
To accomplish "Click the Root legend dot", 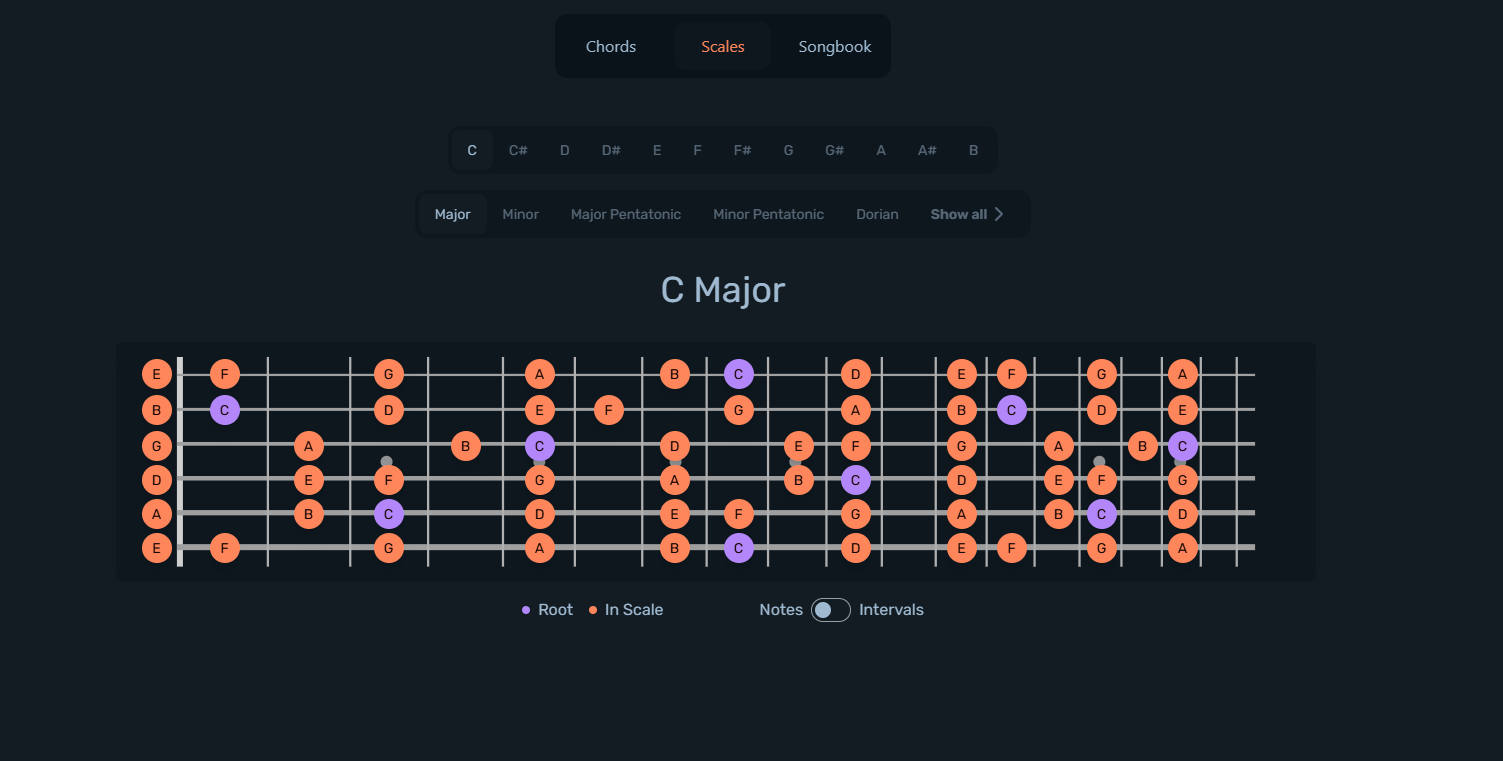I will (524, 609).
